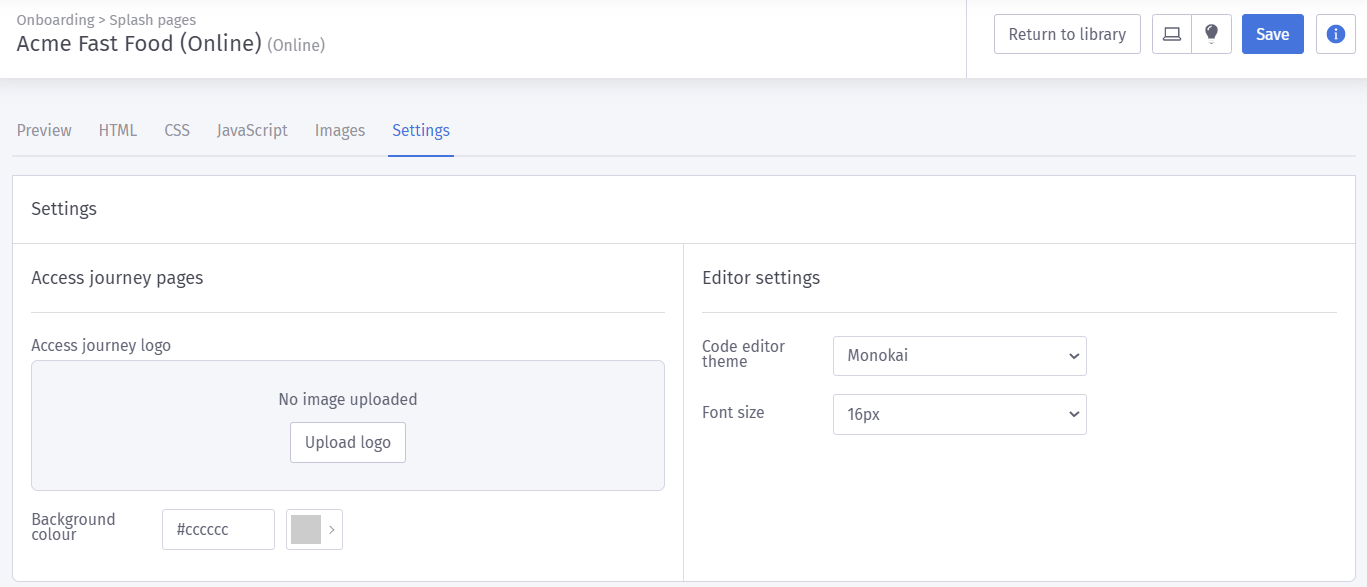The height and width of the screenshot is (587, 1367).
Task: Go to the CSS tab
Action: [177, 130]
